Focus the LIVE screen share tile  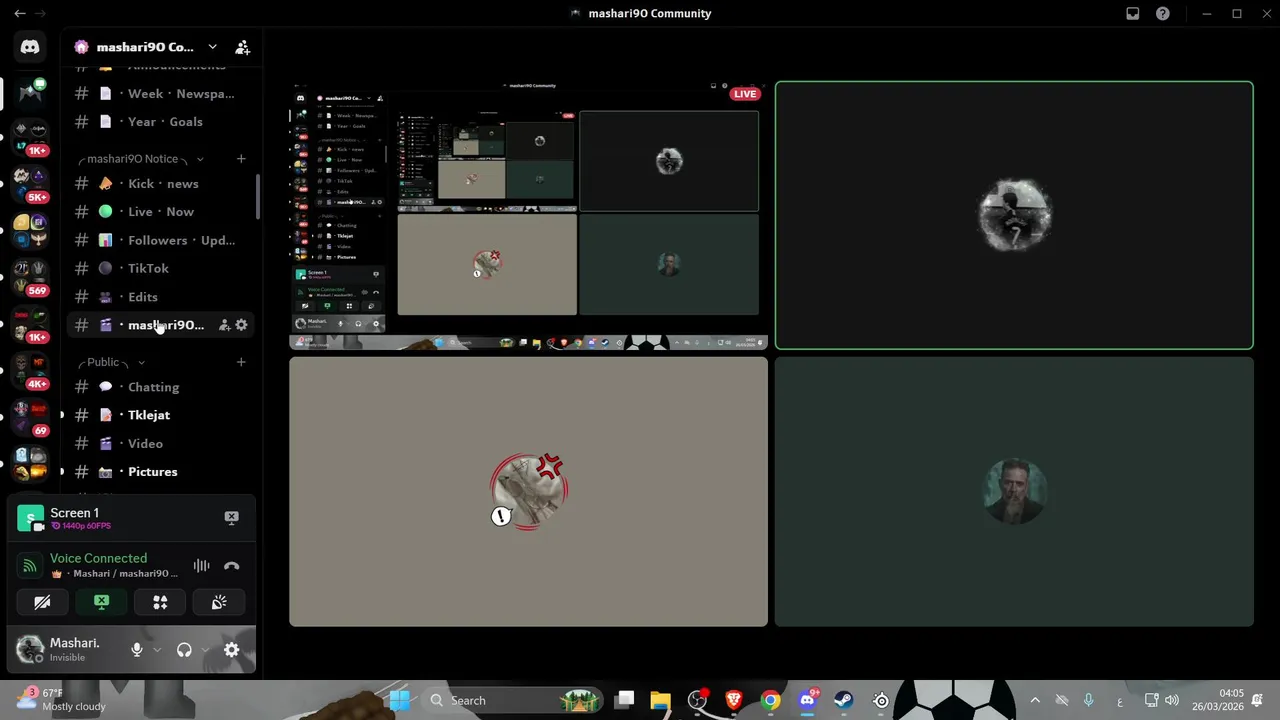tap(528, 215)
